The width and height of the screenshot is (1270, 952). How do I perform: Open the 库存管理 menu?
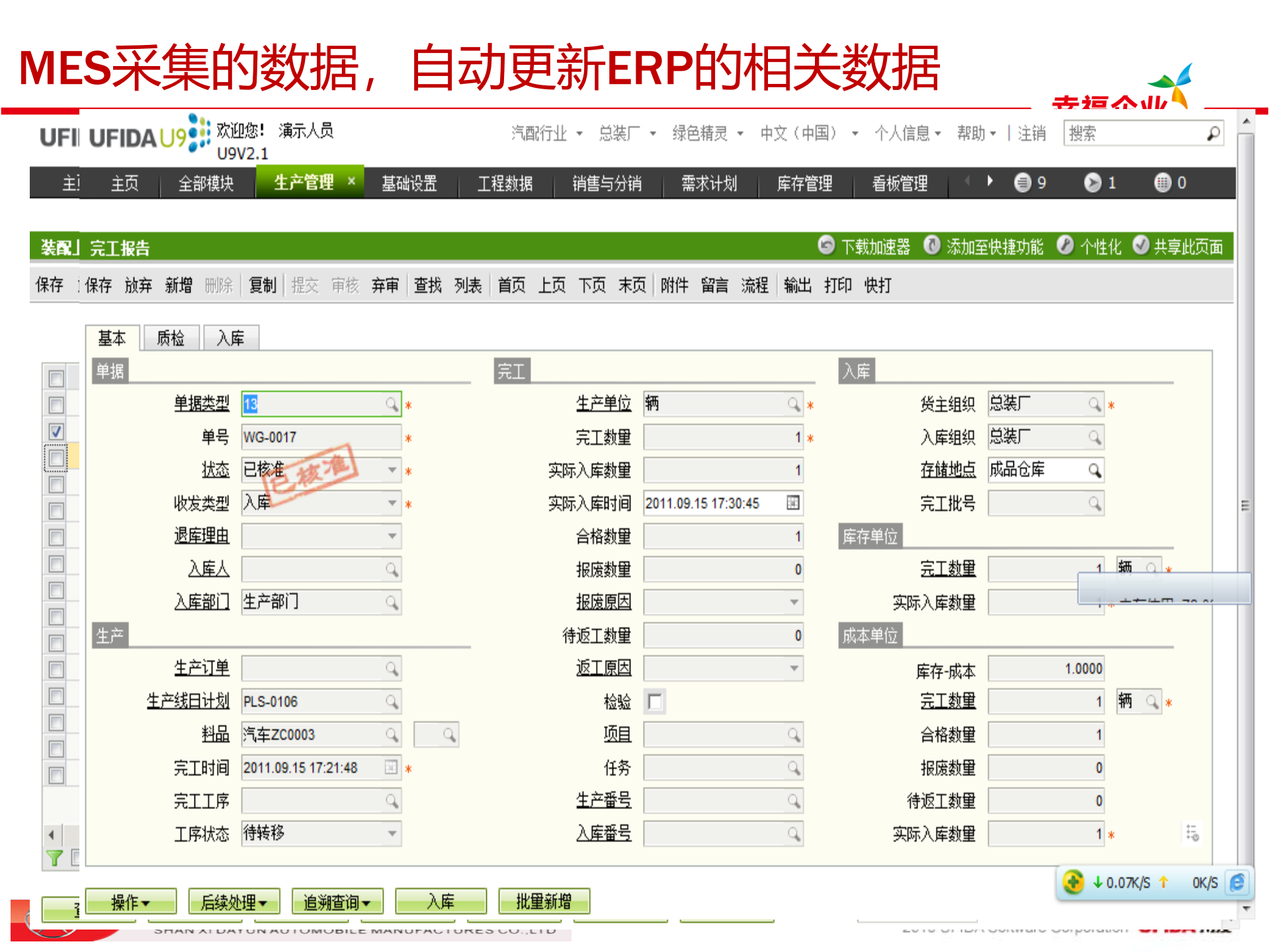[x=804, y=183]
